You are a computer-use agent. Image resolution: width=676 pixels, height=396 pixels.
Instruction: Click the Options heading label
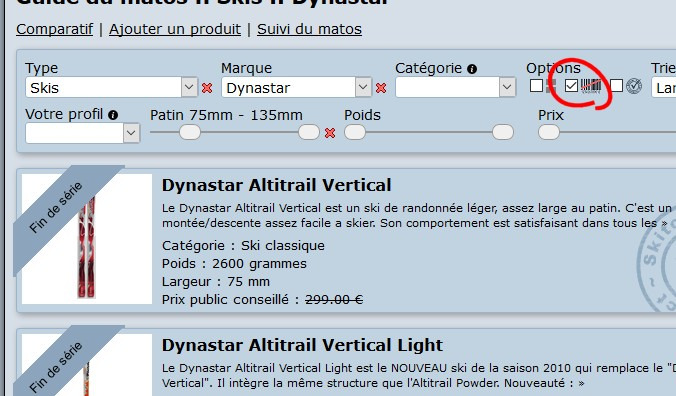point(553,69)
